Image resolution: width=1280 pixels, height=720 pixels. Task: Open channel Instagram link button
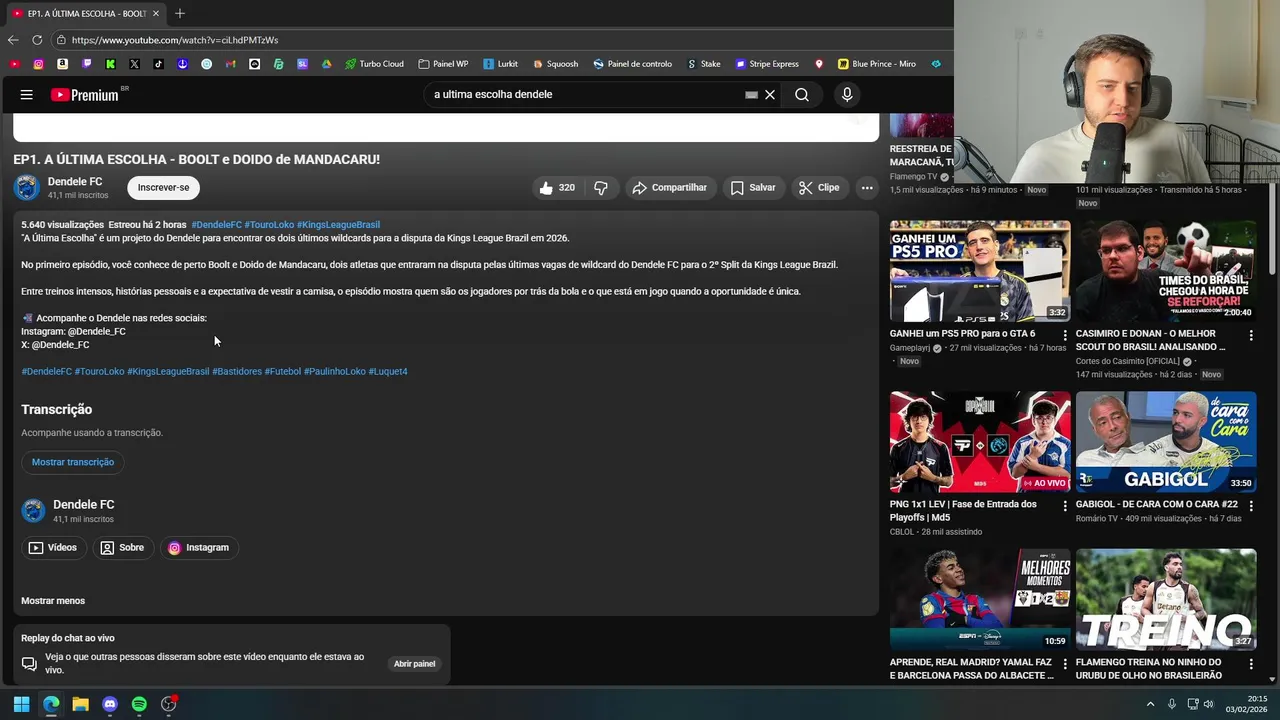coord(198,548)
